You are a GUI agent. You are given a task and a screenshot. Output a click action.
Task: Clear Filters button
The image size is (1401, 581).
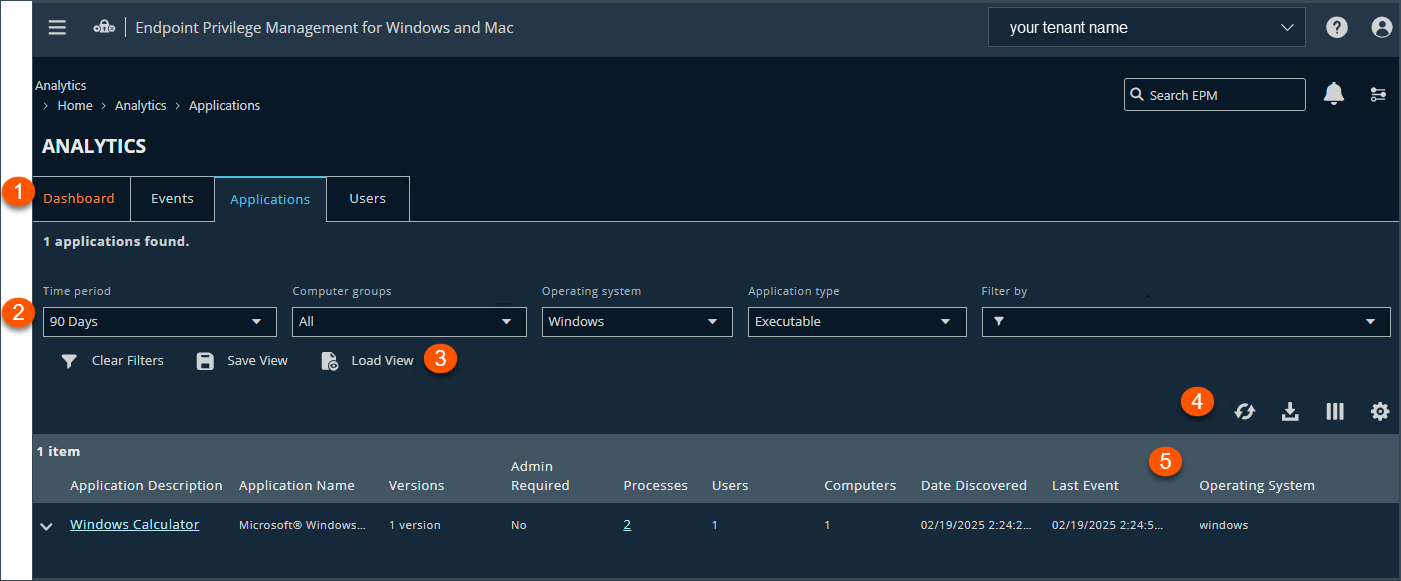pyautogui.click(x=112, y=361)
